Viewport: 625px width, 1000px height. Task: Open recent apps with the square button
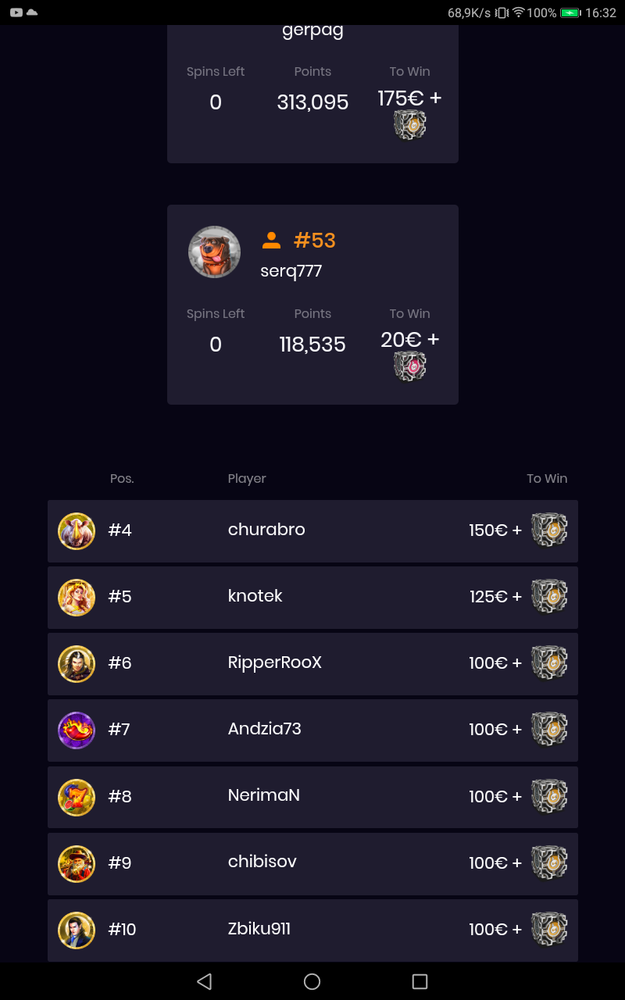420,981
